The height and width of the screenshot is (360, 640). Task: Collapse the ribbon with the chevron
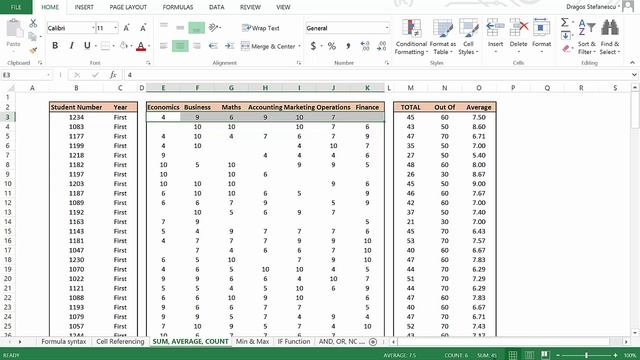[632, 62]
